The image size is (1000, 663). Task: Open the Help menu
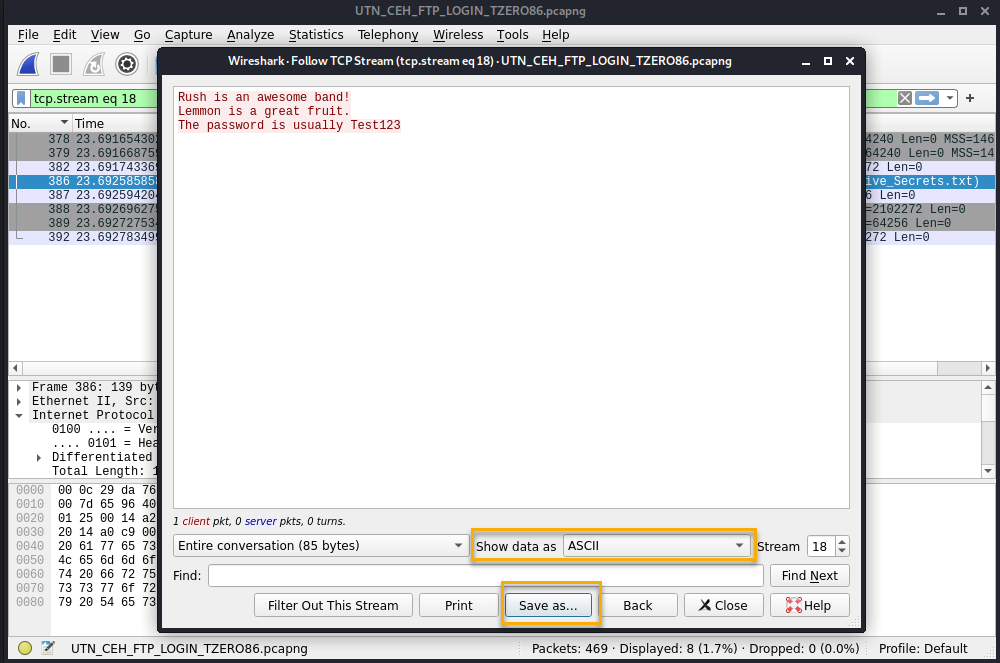[555, 34]
